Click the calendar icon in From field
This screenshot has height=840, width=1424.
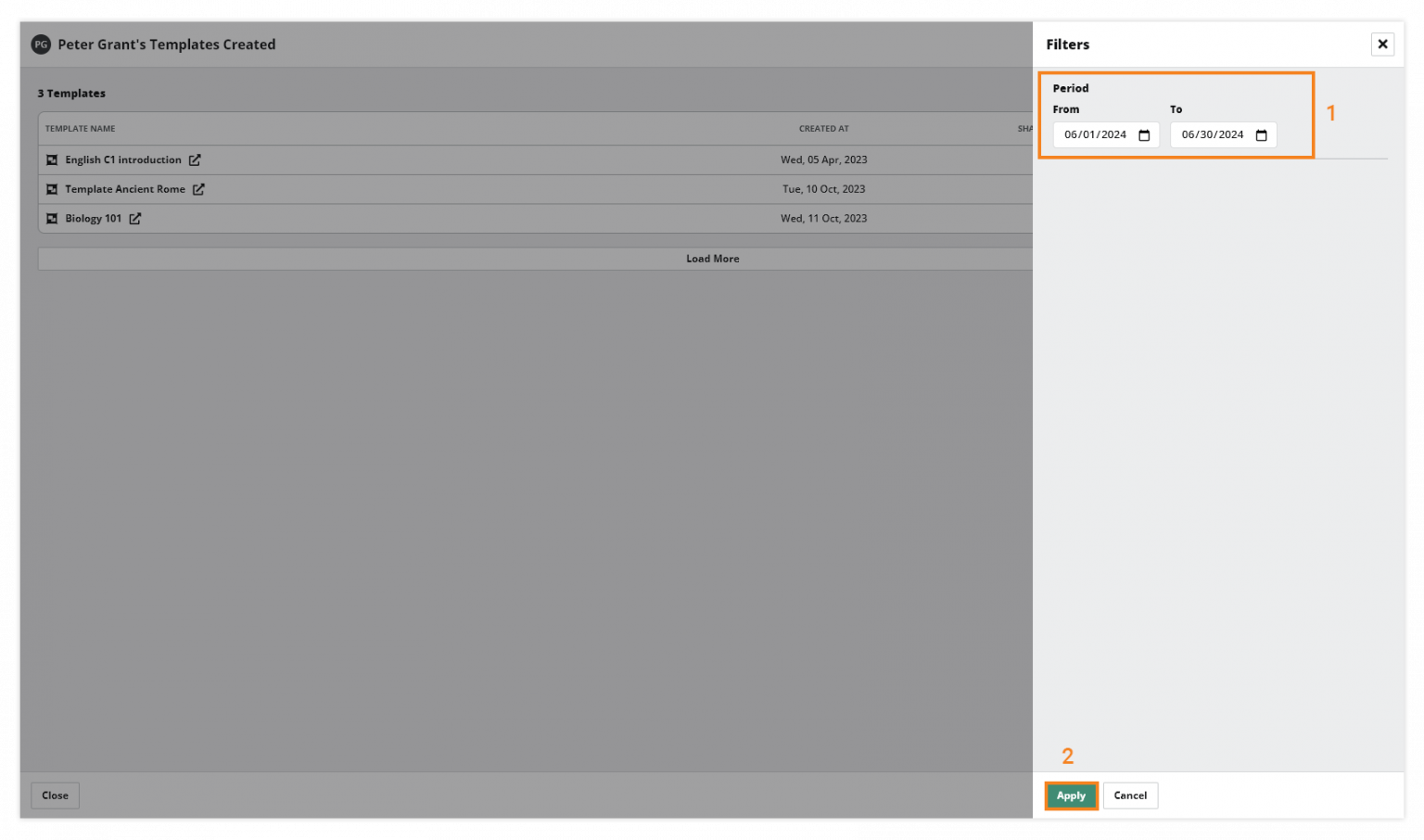point(1145,134)
